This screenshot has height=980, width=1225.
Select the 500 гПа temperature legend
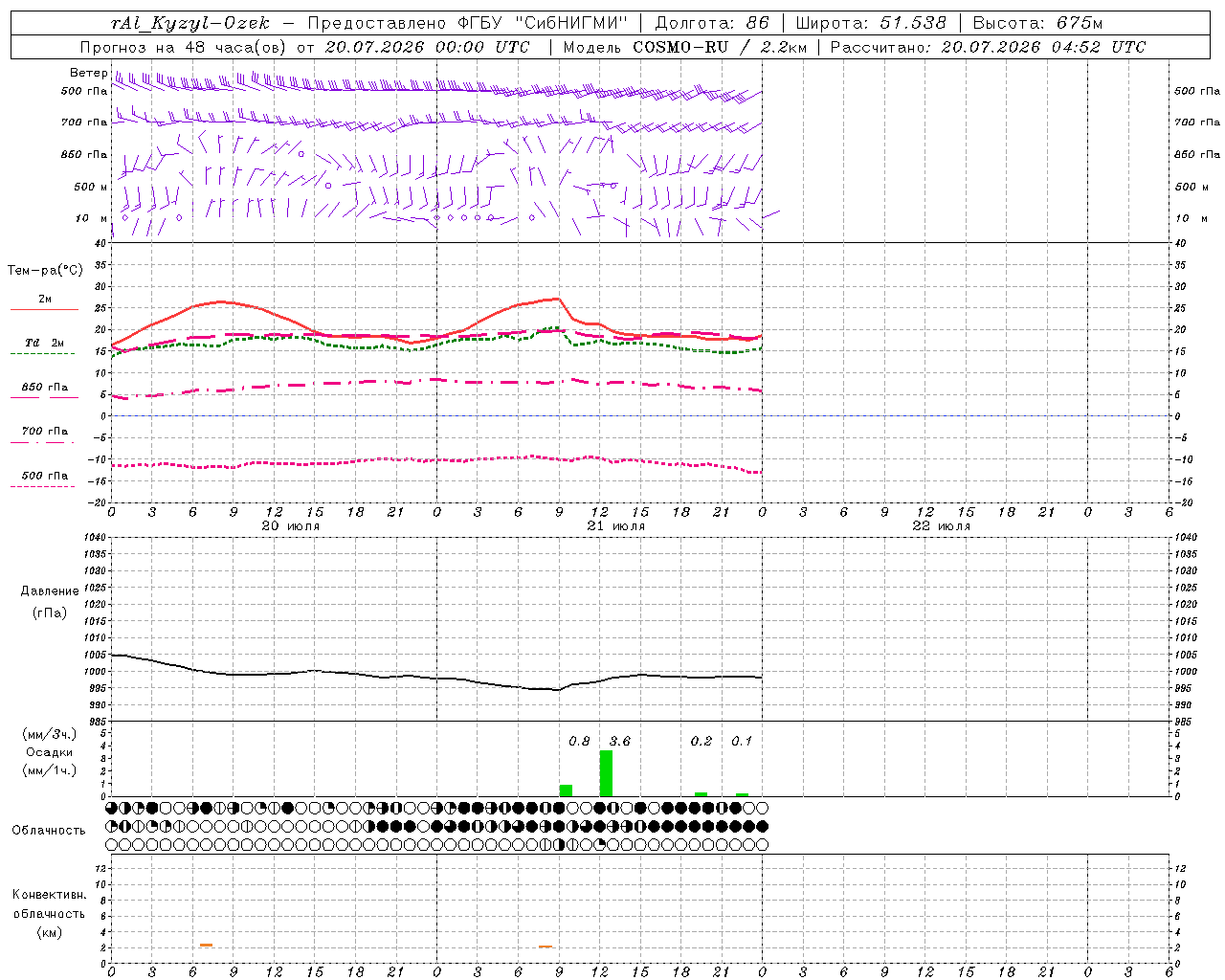pos(44,479)
